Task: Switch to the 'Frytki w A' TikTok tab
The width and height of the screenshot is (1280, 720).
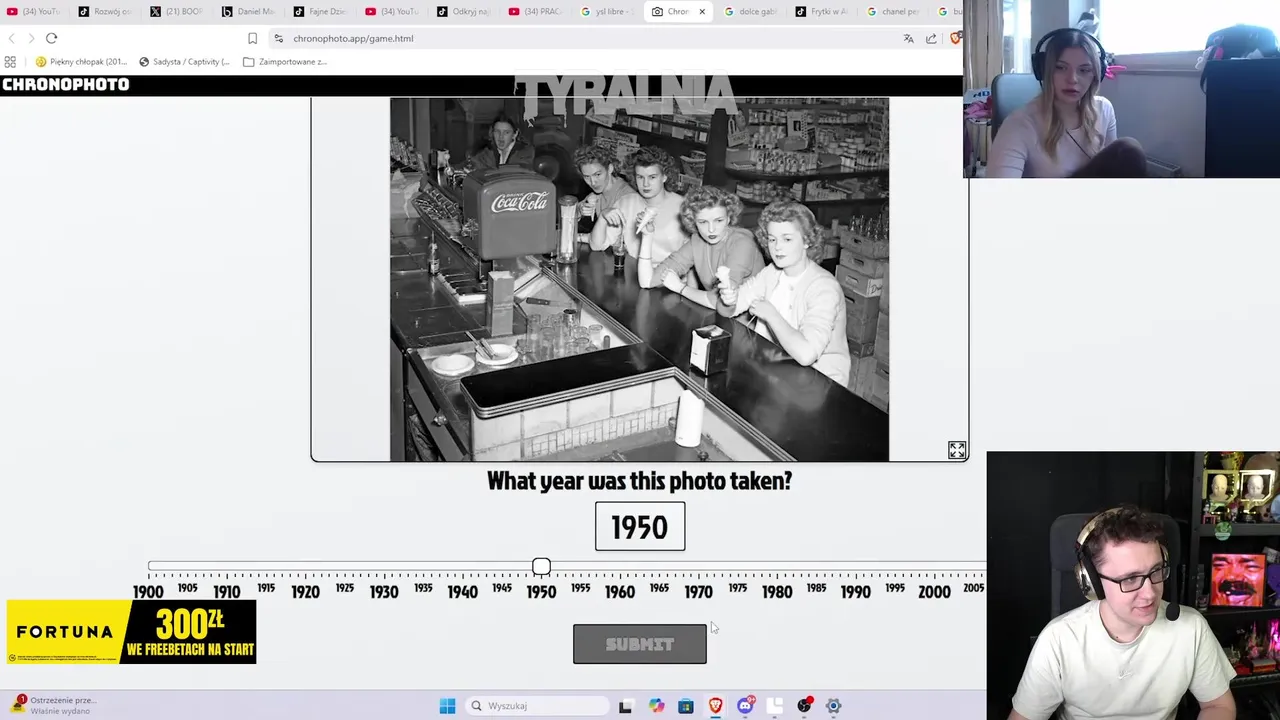Action: click(824, 12)
